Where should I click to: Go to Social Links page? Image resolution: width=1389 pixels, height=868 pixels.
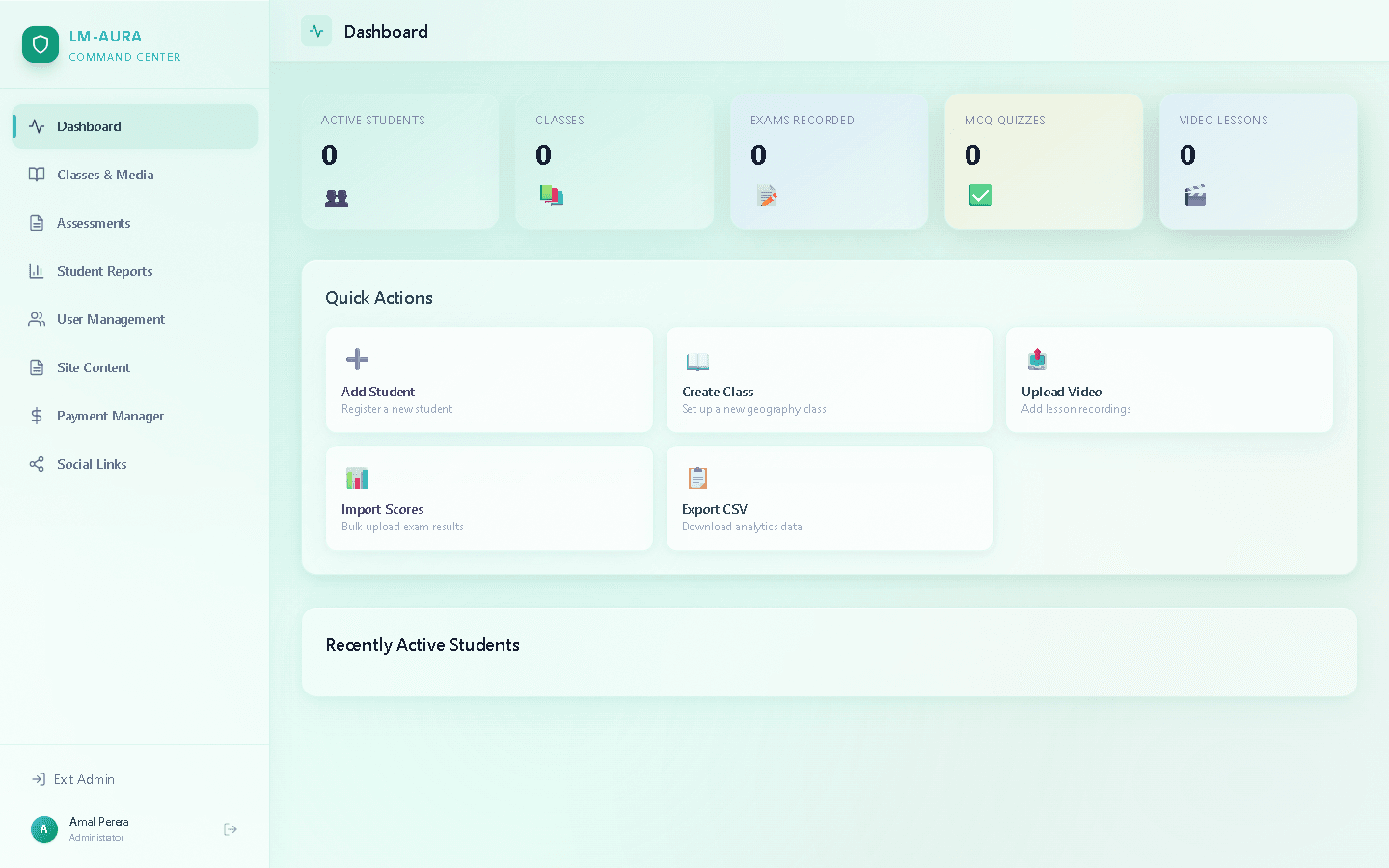coord(135,464)
